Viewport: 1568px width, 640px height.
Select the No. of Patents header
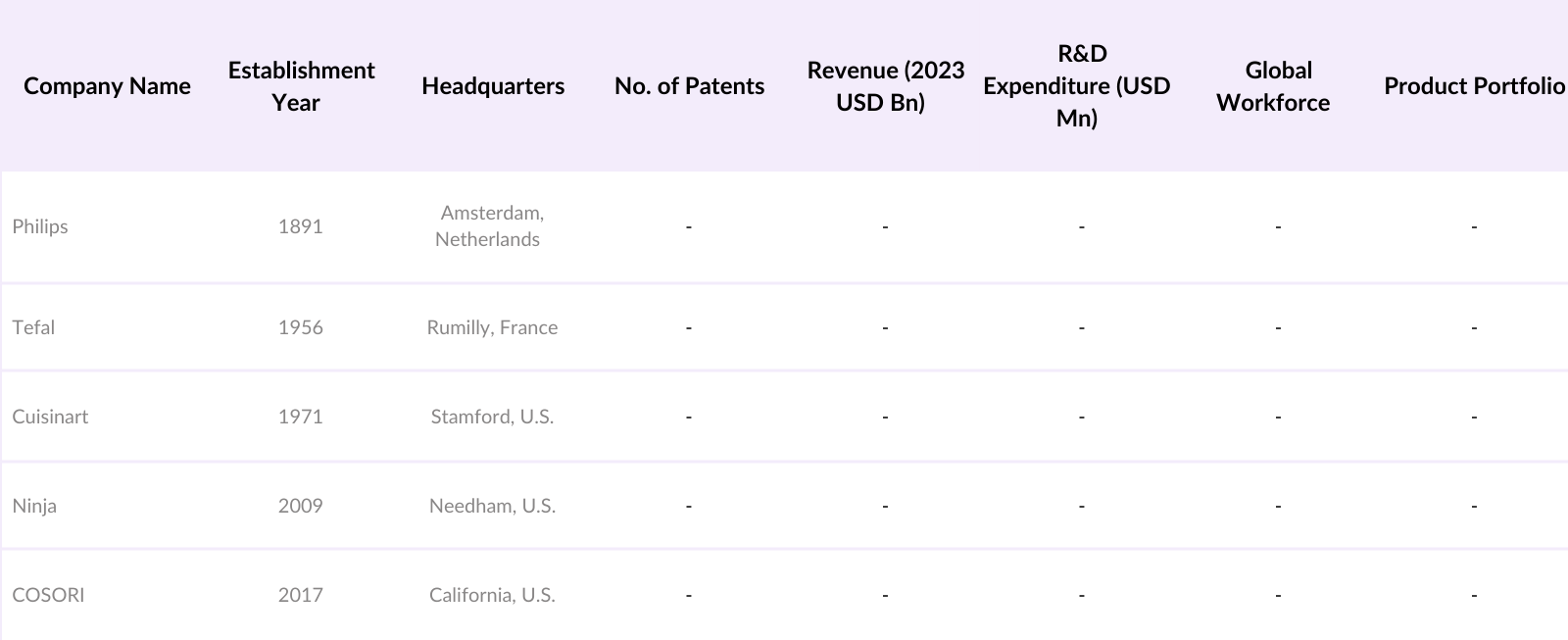pos(689,86)
